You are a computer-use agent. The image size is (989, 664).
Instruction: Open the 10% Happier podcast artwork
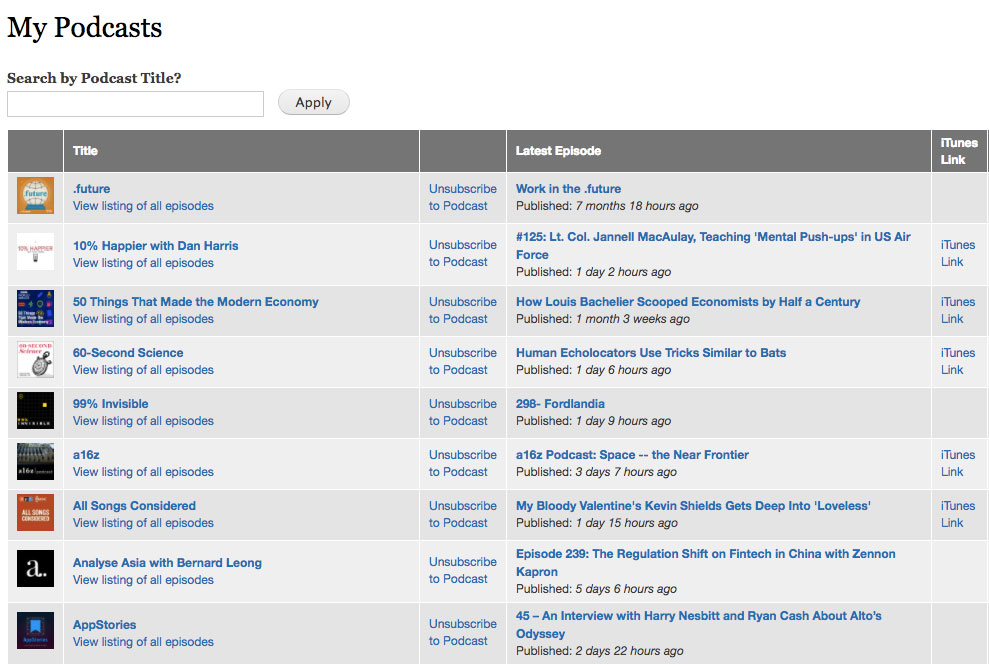pyautogui.click(x=35, y=252)
